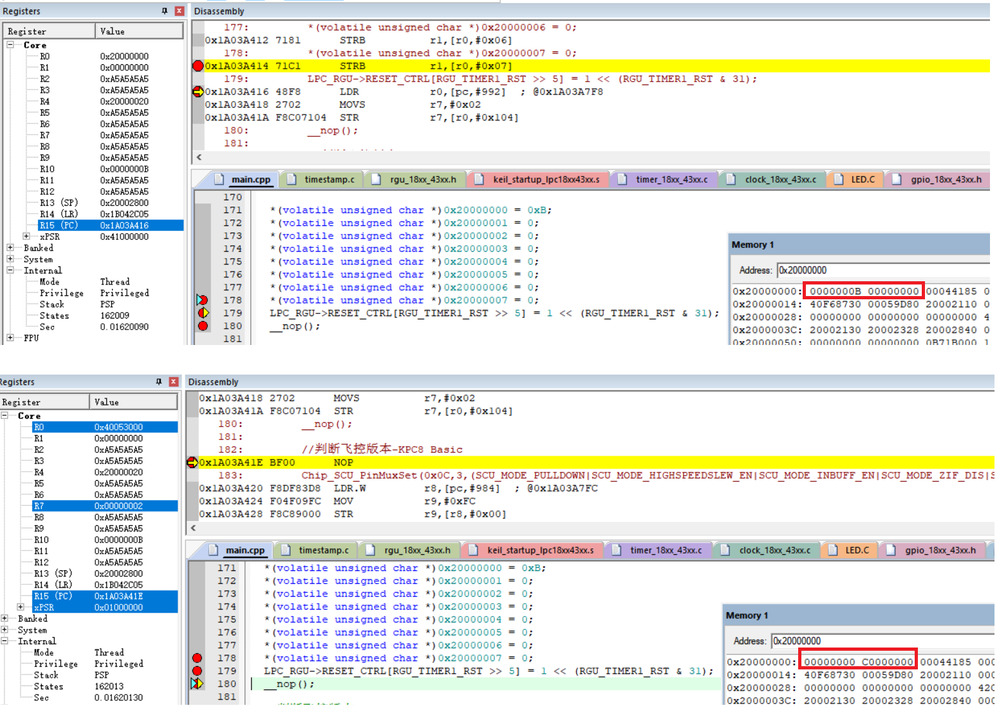
Task: Open LED.C tab in lower window
Action: [850, 551]
